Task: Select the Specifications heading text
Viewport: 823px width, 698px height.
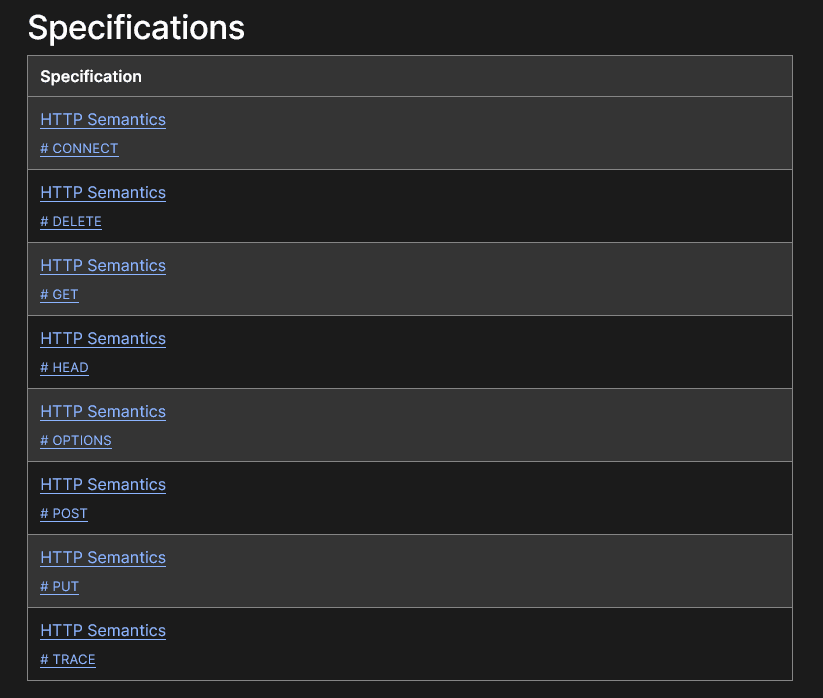Action: pos(136,27)
